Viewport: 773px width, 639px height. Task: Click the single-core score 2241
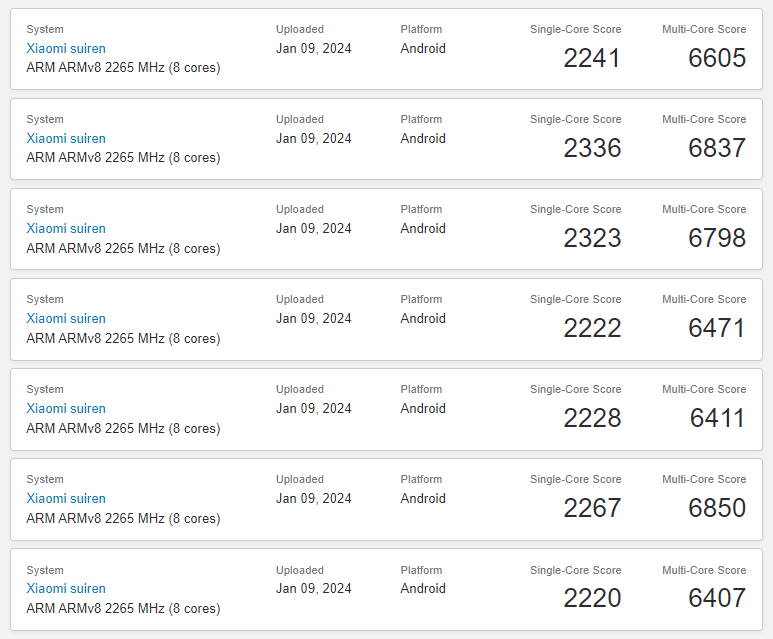pyautogui.click(x=592, y=58)
